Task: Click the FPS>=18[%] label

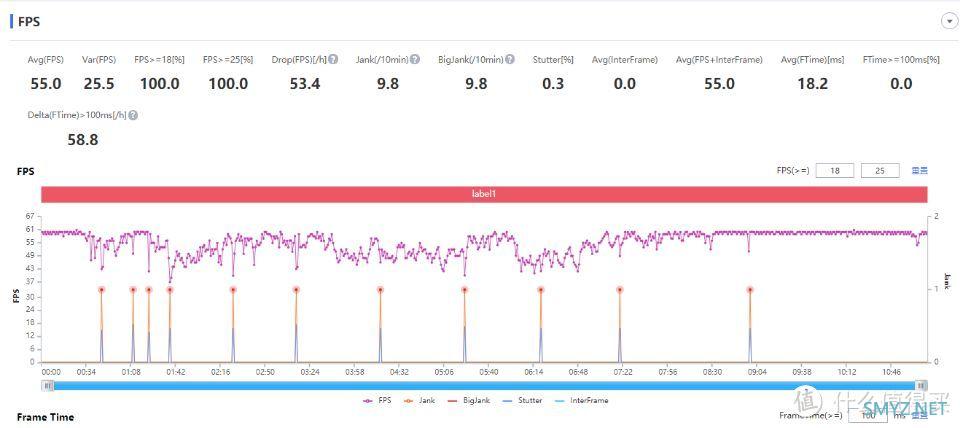Action: point(160,59)
